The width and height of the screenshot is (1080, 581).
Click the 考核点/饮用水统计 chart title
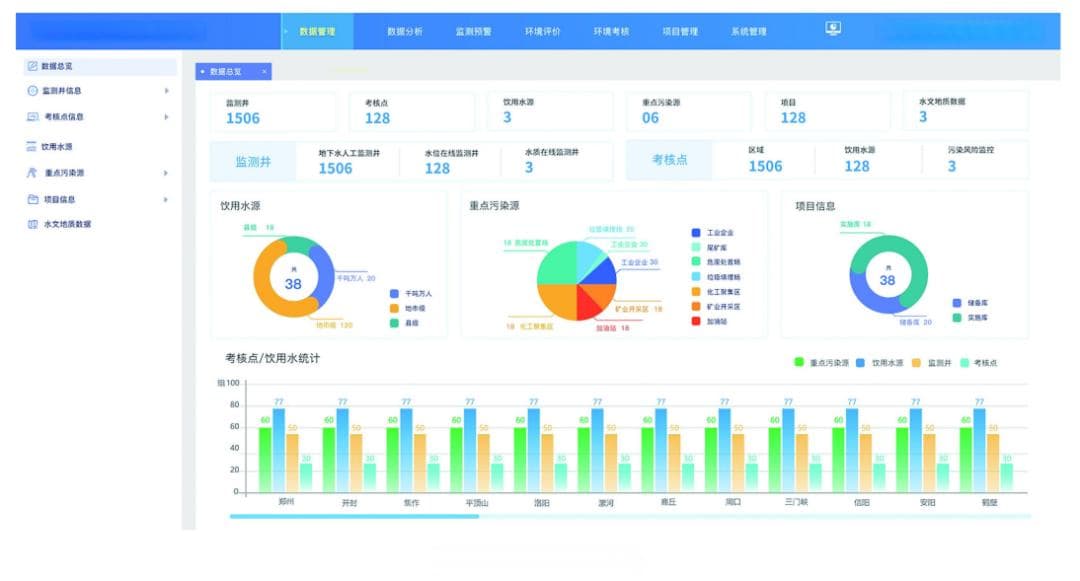tap(272, 359)
